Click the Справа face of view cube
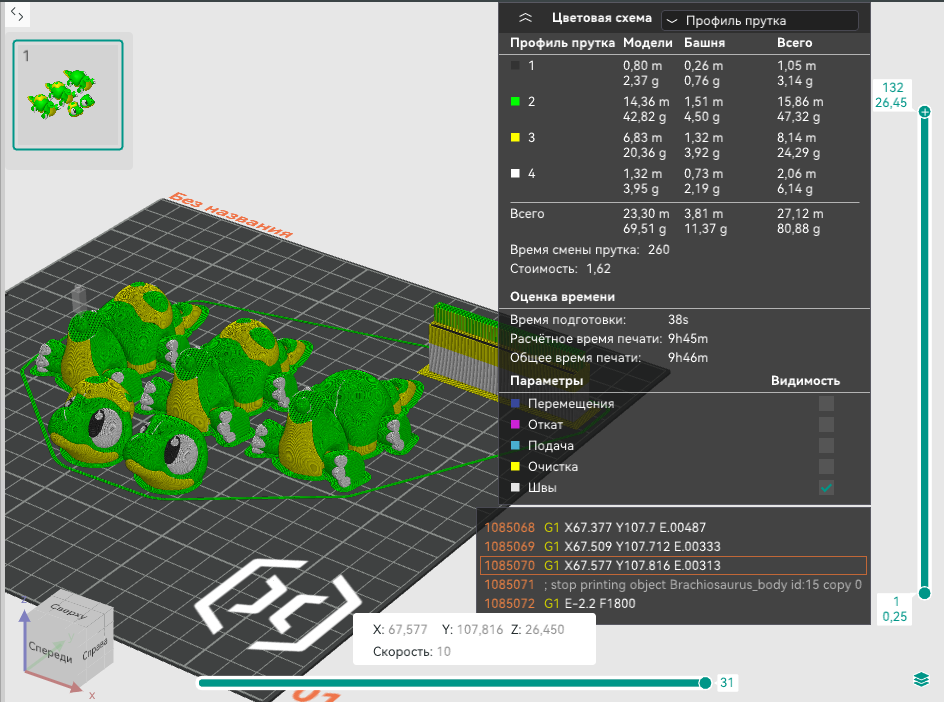 tap(95, 649)
